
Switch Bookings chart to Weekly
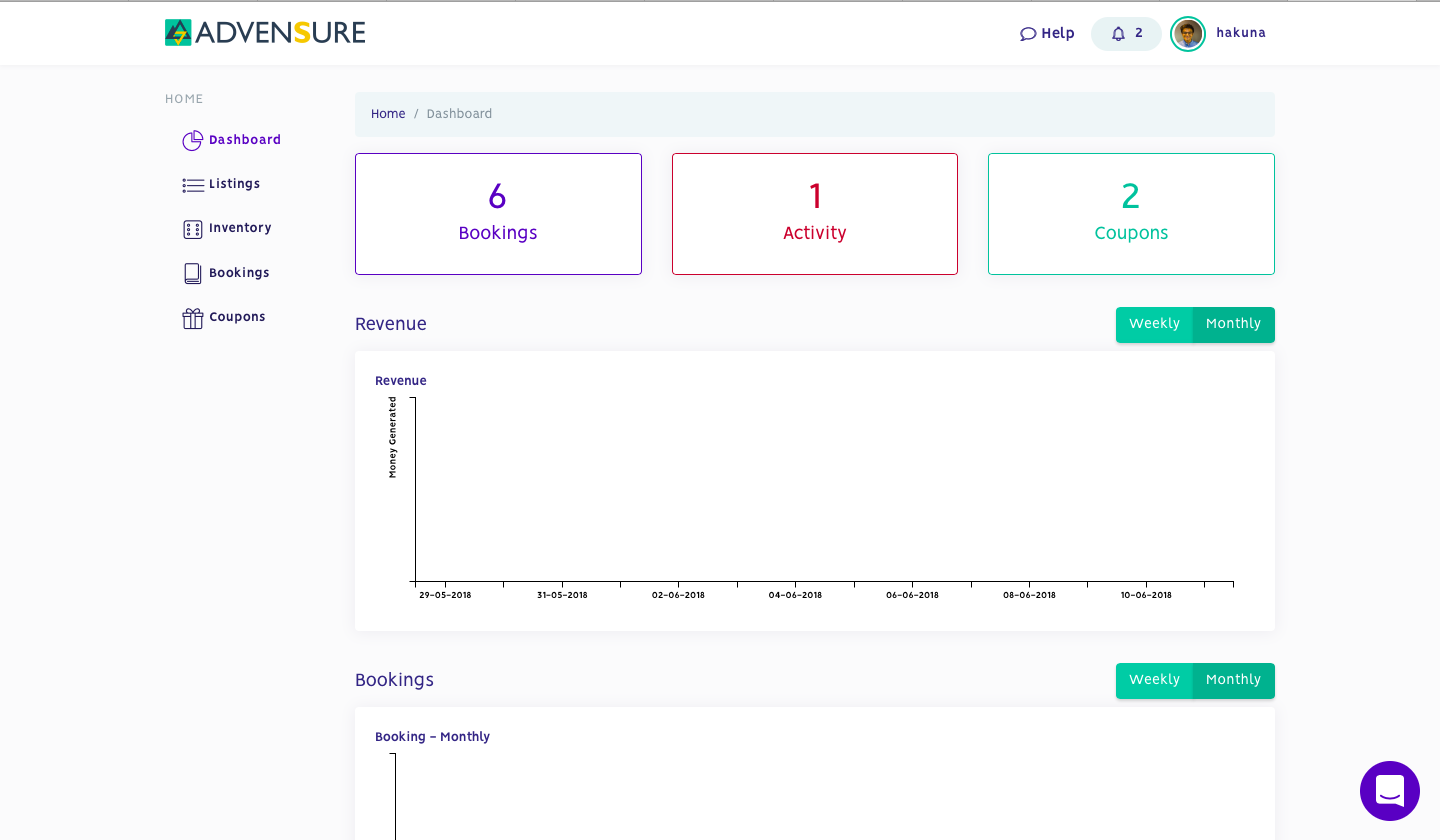1154,680
